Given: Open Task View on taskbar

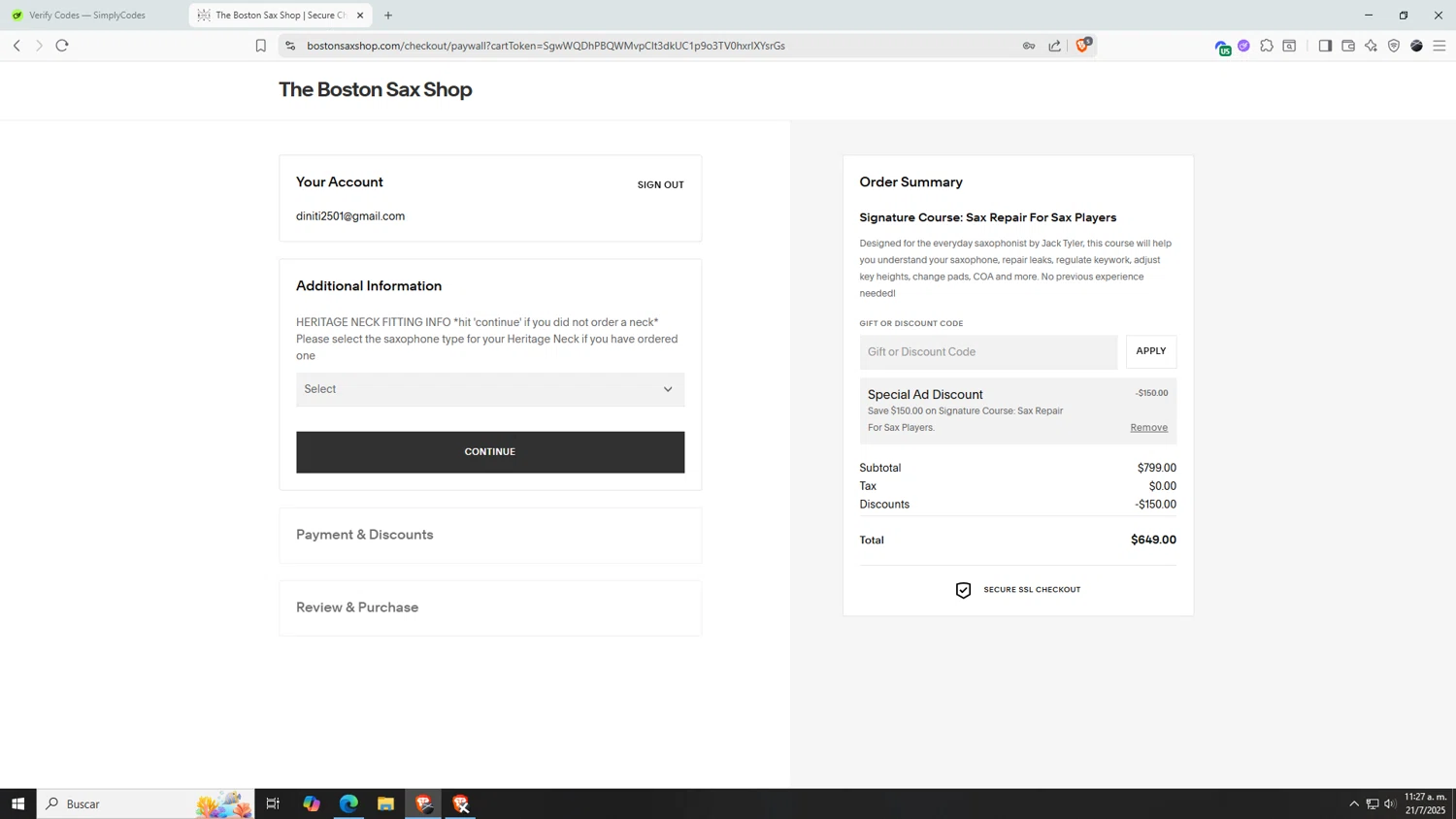Looking at the screenshot, I should click(273, 803).
